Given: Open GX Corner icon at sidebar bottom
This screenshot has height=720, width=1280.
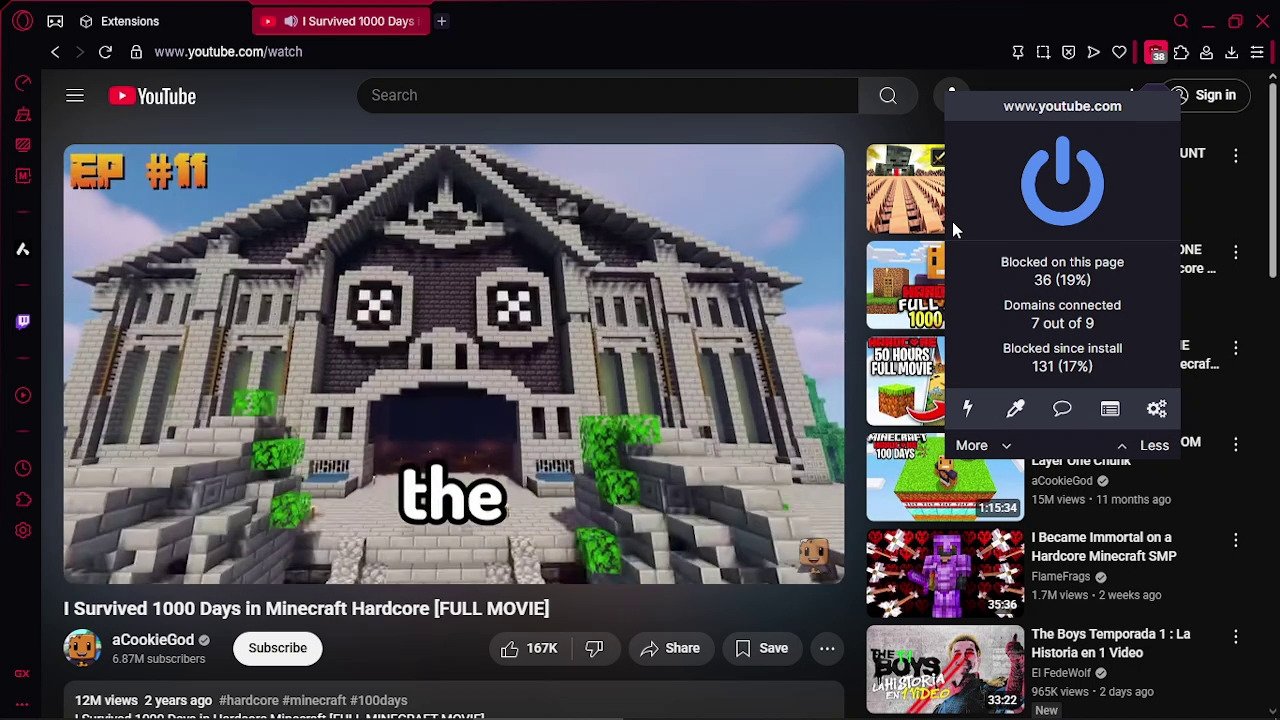Looking at the screenshot, I should click(22, 674).
